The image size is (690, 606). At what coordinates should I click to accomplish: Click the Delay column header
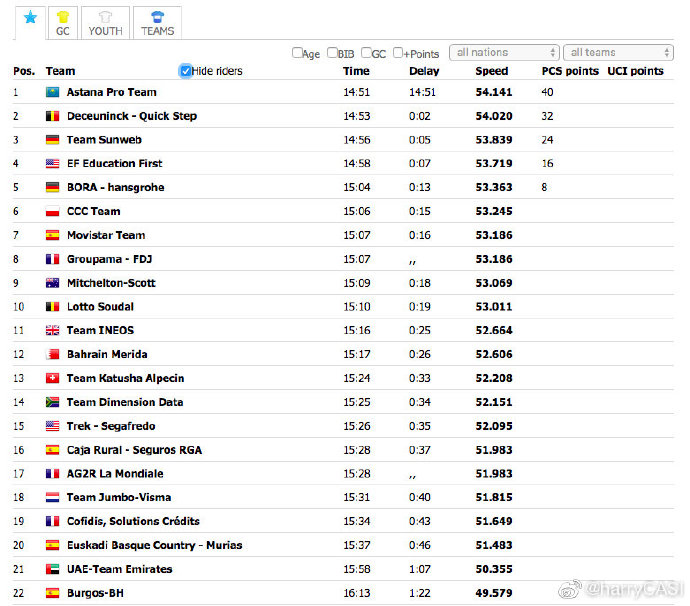[x=424, y=71]
